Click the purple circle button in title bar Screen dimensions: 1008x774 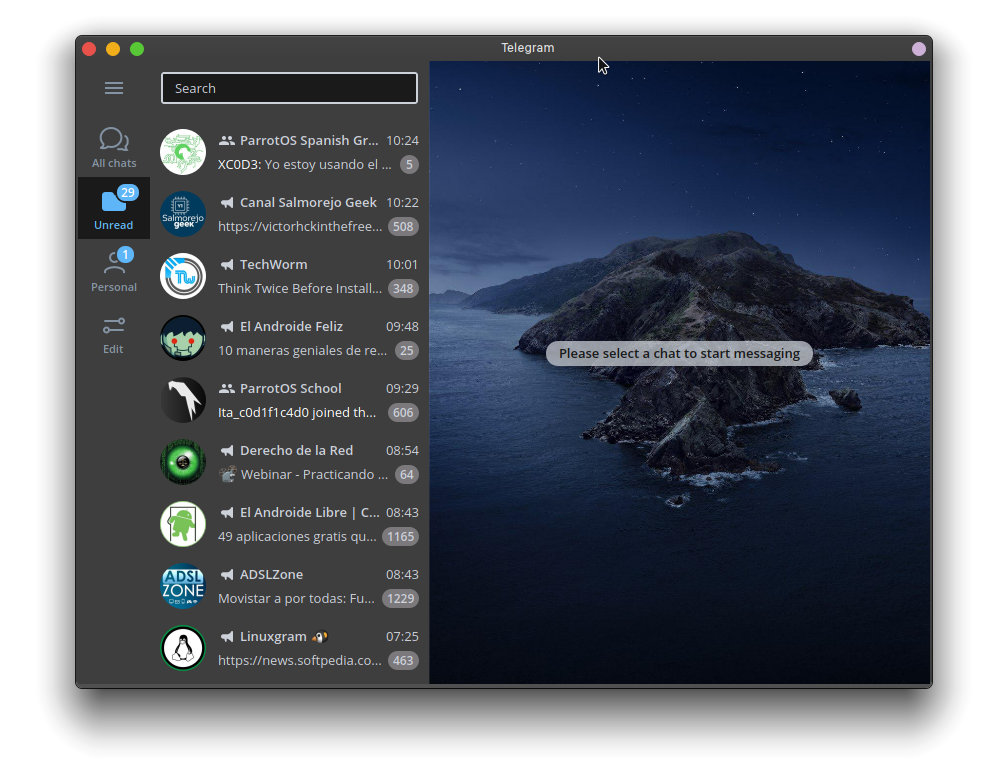pyautogui.click(x=919, y=49)
